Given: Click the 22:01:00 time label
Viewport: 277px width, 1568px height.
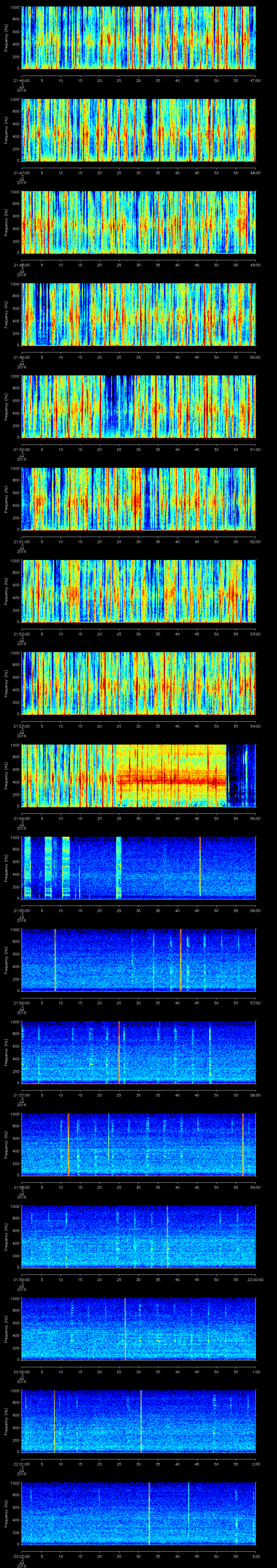Looking at the screenshot, I should [x=21, y=1464].
